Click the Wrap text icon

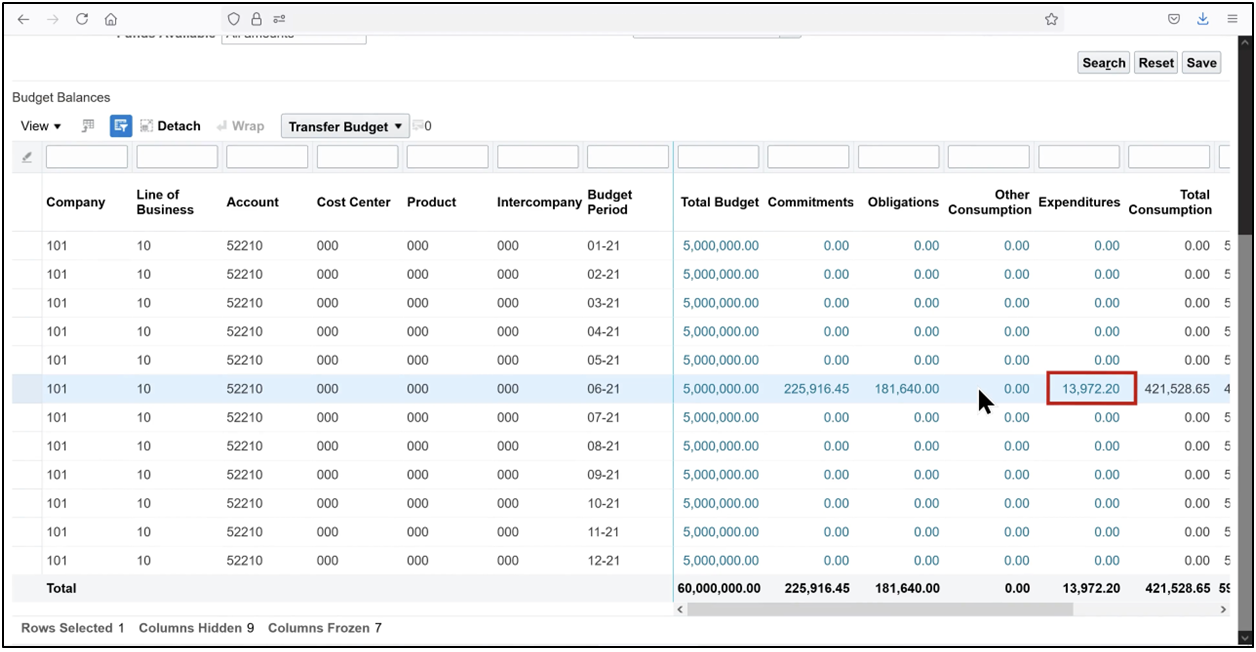[x=222, y=125]
